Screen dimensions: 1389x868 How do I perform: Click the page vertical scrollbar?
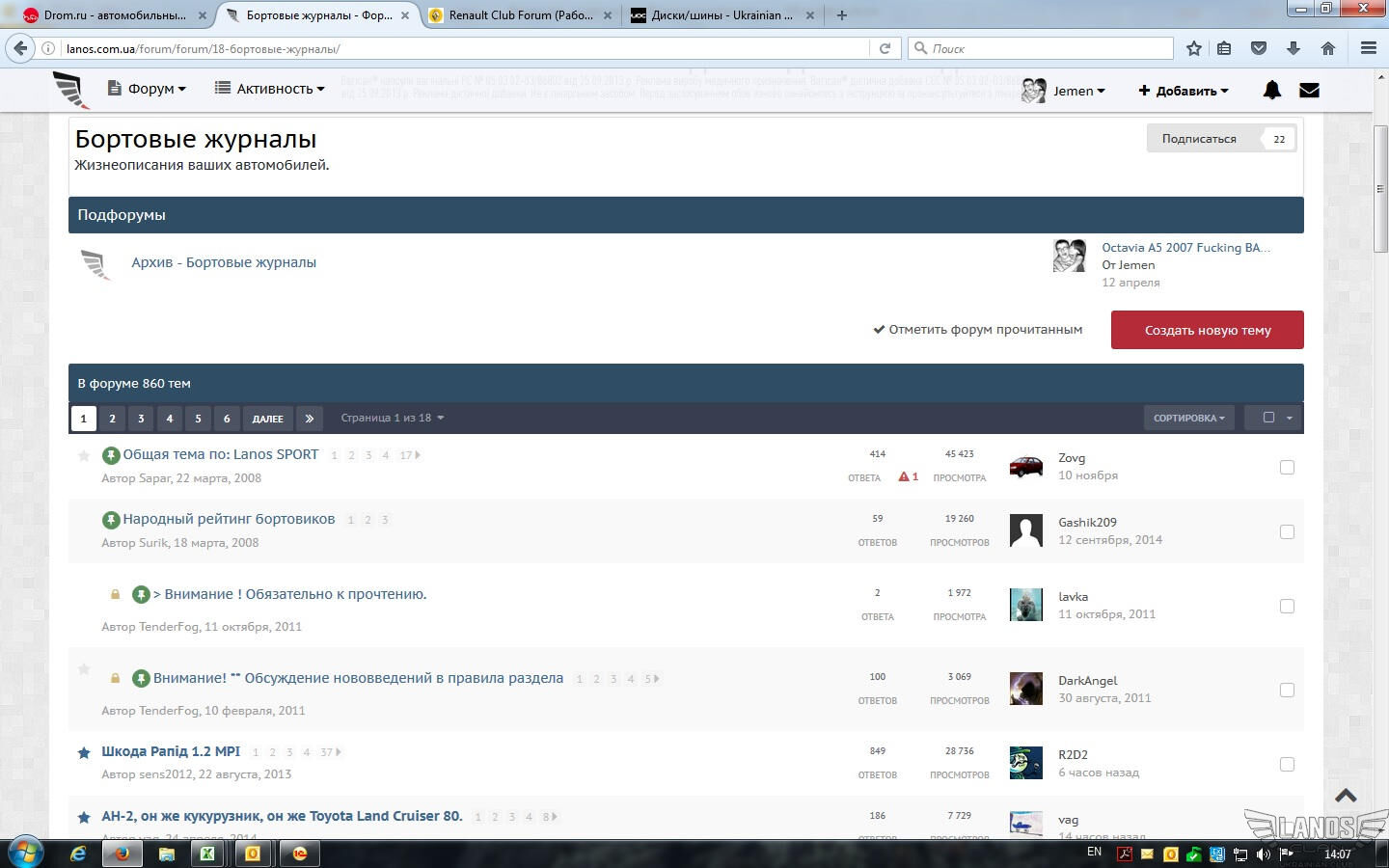1380,188
